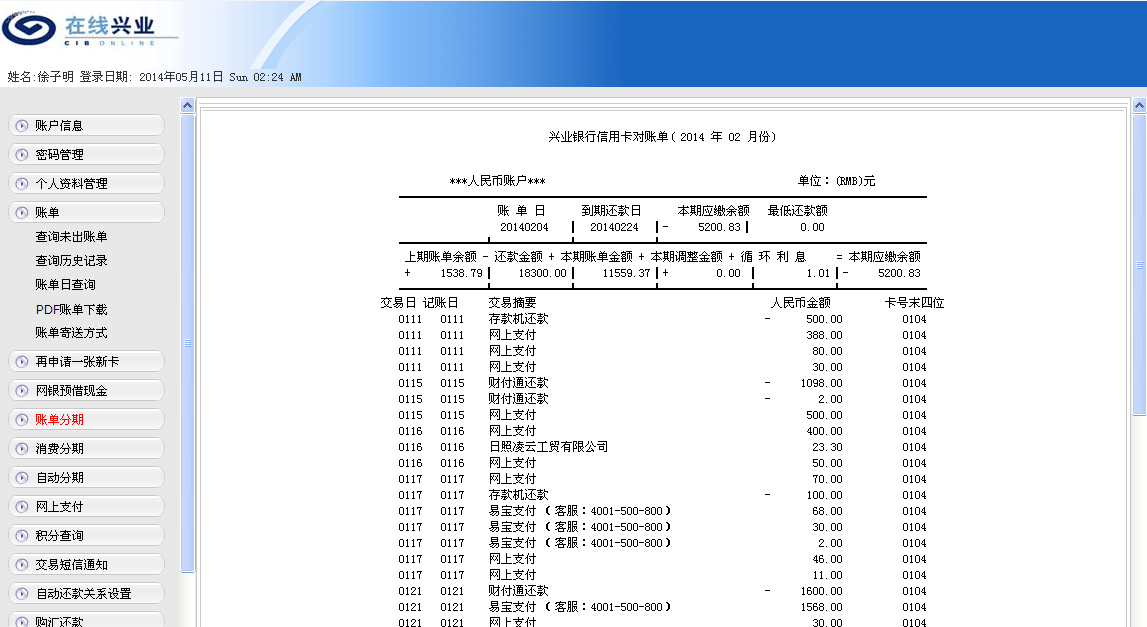Click the arrow icon beside 个人资料管理
Screen dimensions: 1147x627
[x=22, y=184]
